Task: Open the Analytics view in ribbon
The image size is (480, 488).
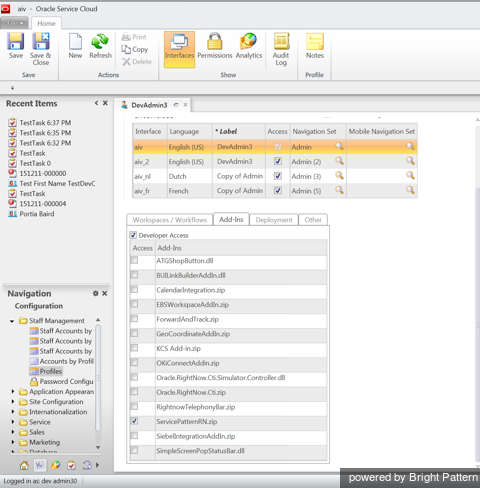Action: 249,46
